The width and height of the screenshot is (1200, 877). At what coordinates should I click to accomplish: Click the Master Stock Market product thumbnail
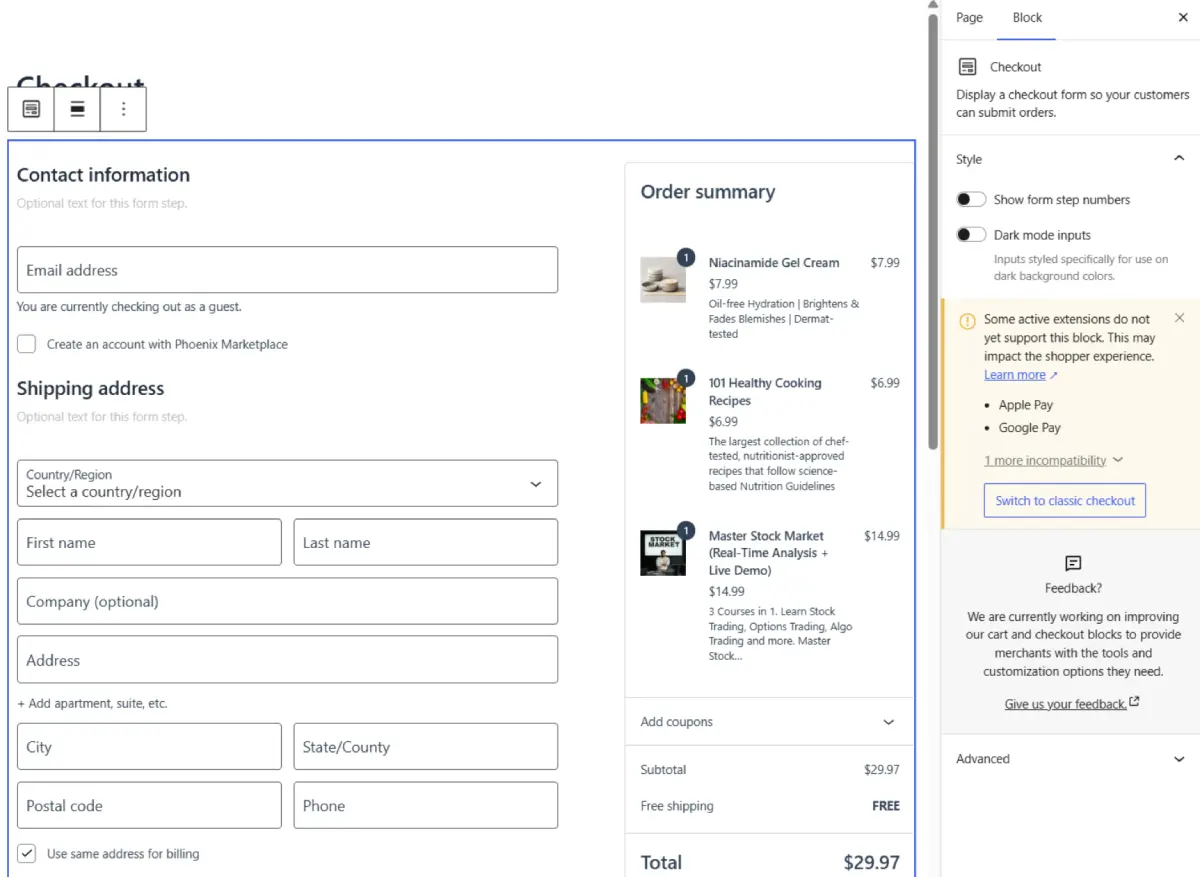(x=663, y=553)
